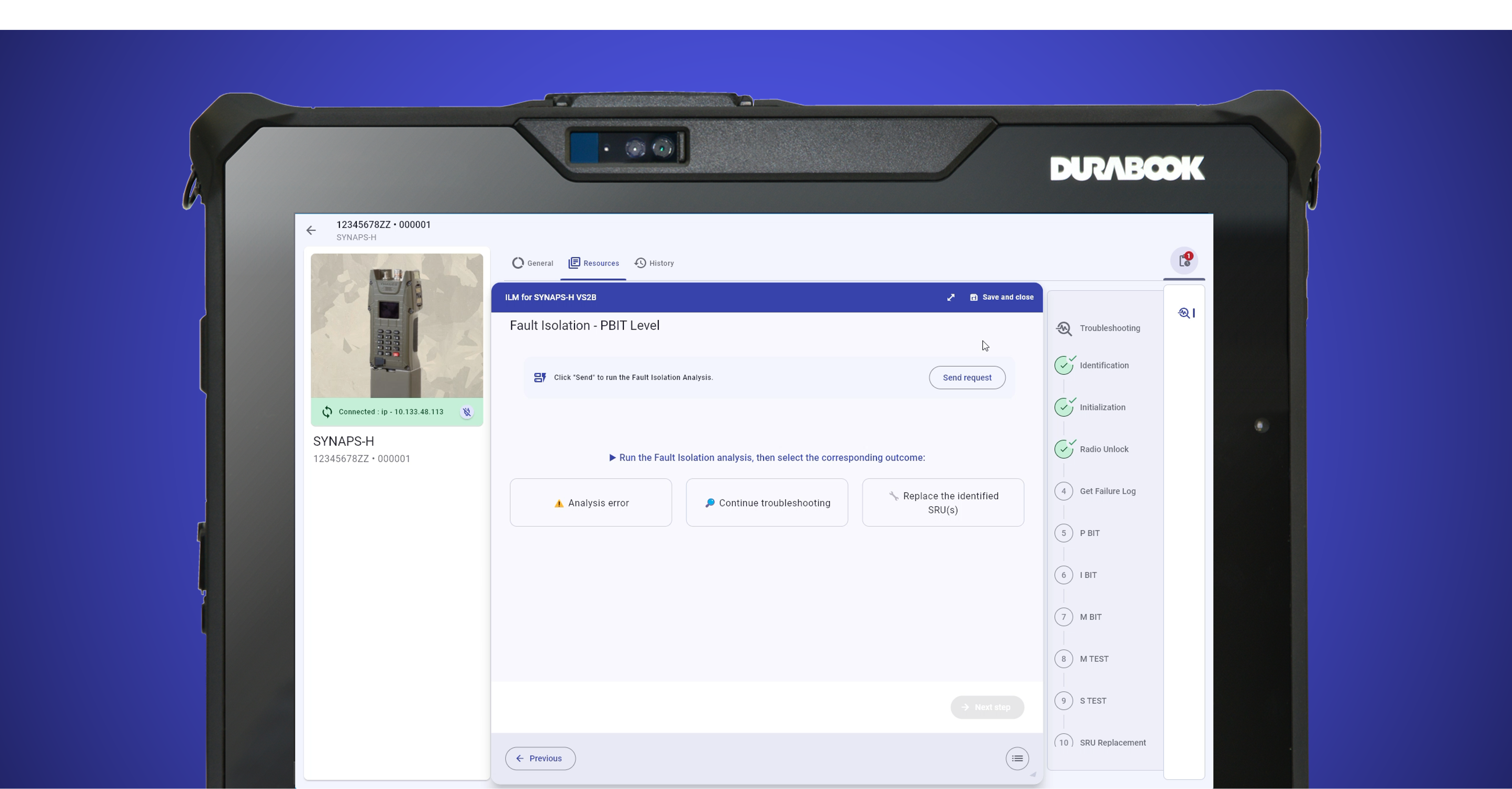This screenshot has height=789, width=1512.
Task: Go to completed Radio Unlock step
Action: coord(1092,449)
